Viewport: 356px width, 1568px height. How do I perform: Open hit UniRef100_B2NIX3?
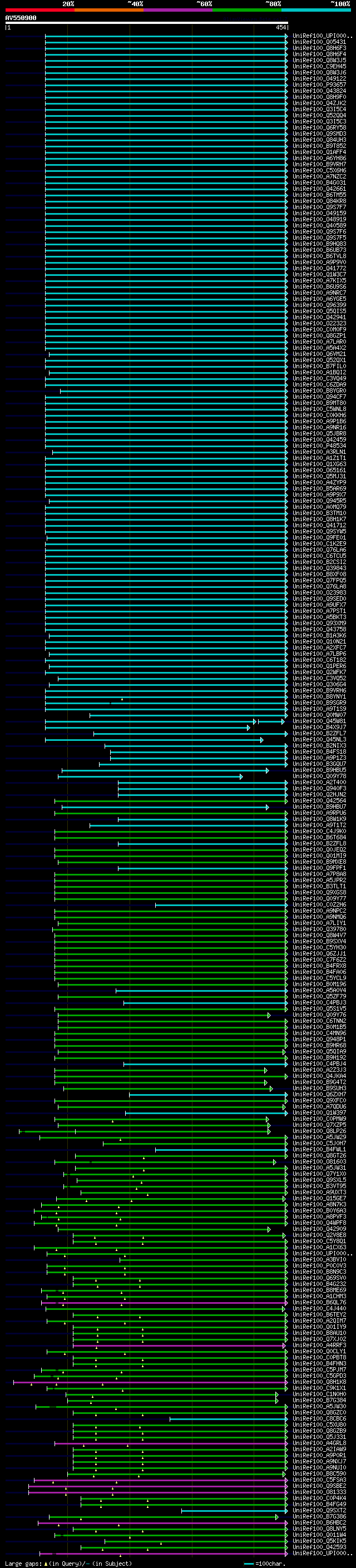(x=319, y=746)
